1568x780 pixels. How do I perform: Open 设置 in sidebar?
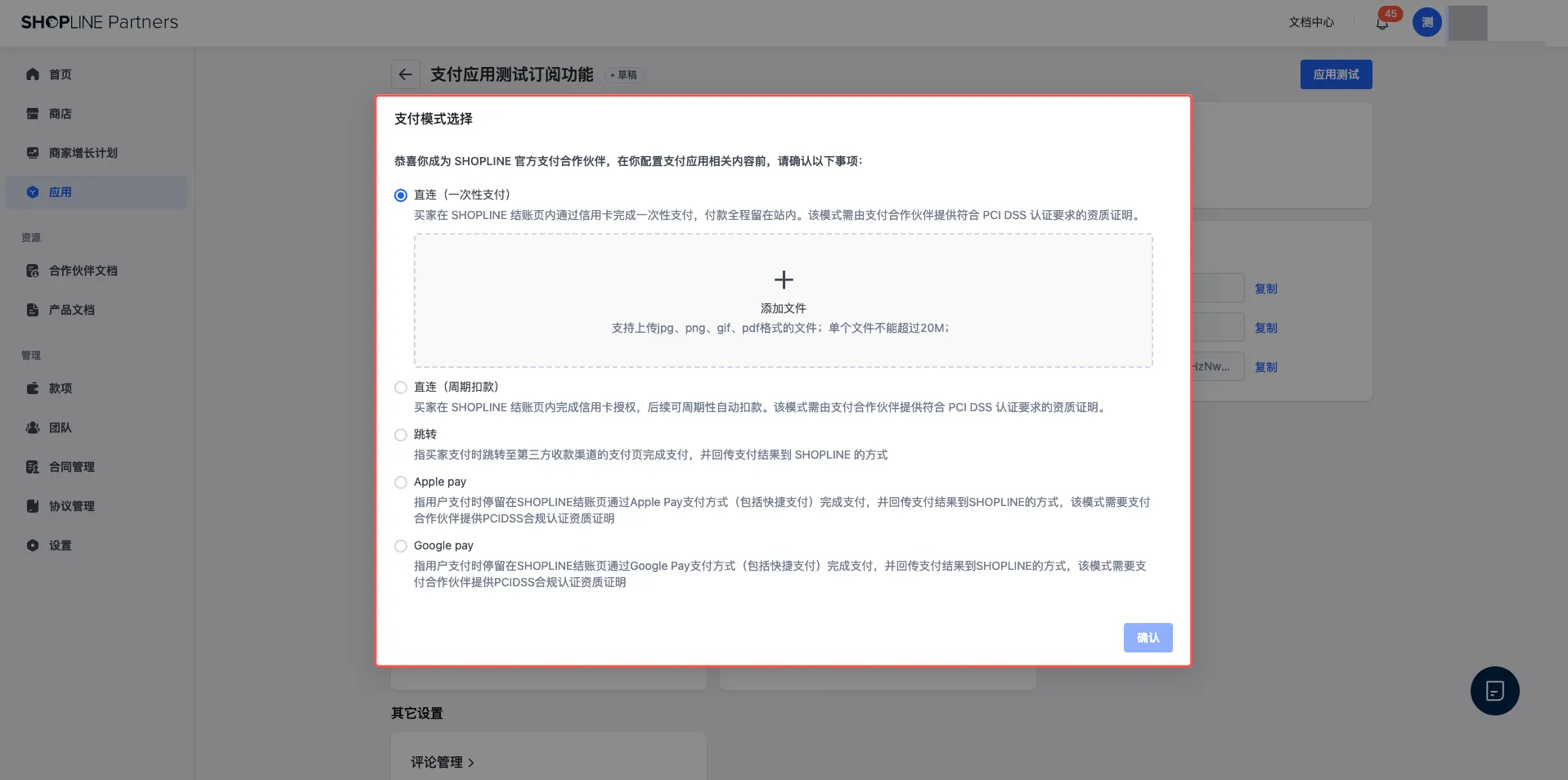coord(97,545)
